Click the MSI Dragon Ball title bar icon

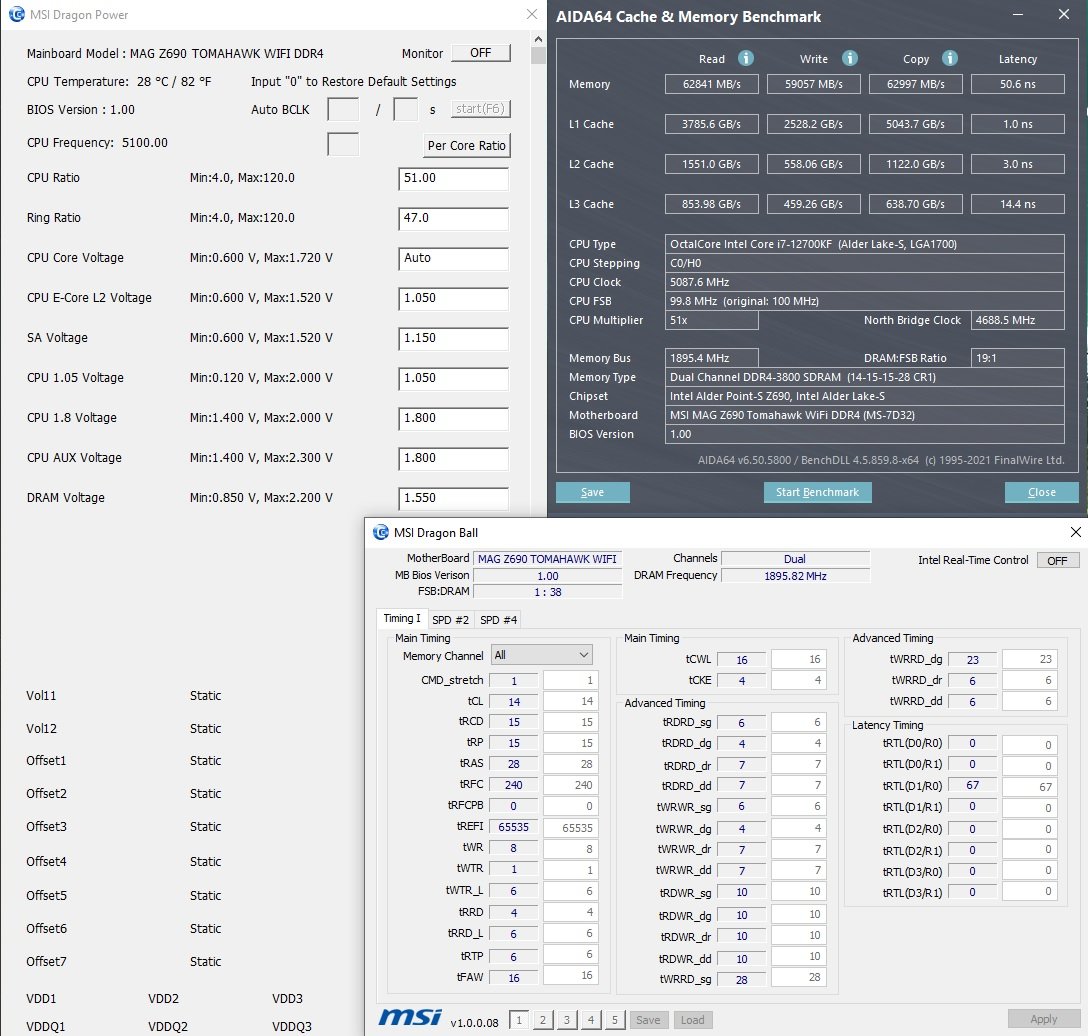coord(380,532)
